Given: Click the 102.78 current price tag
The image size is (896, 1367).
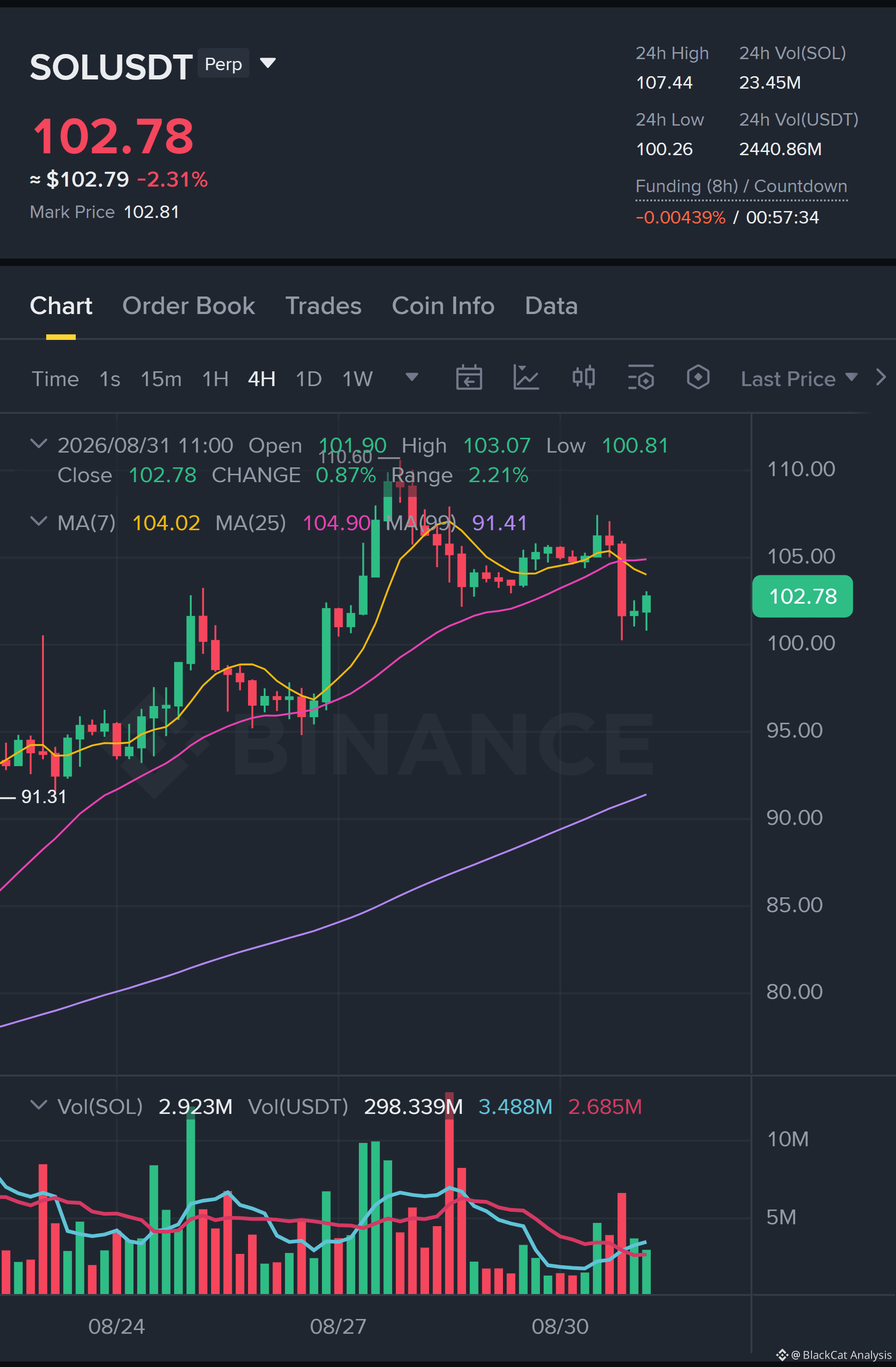Looking at the screenshot, I should pyautogui.click(x=802, y=596).
